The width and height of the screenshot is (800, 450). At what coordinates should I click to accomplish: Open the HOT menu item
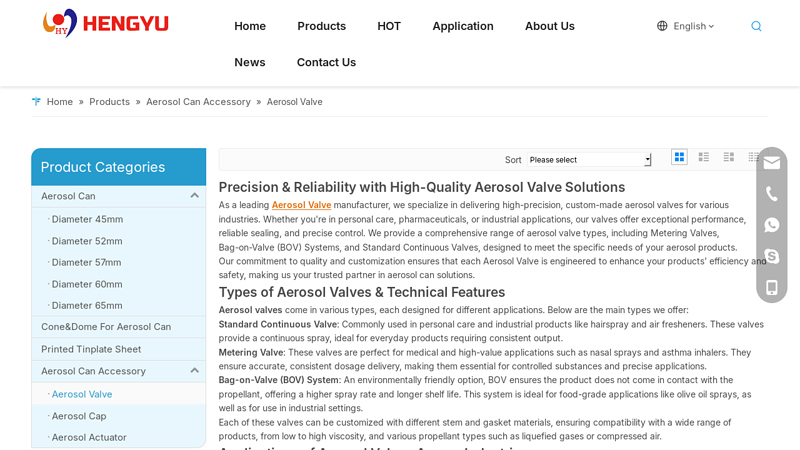(x=389, y=26)
